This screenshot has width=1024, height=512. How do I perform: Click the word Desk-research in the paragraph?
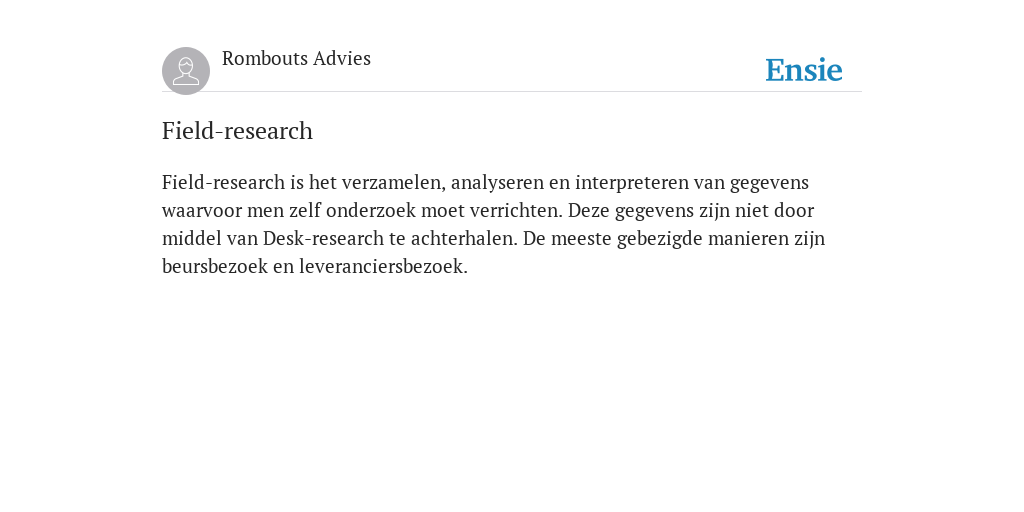pyautogui.click(x=323, y=238)
